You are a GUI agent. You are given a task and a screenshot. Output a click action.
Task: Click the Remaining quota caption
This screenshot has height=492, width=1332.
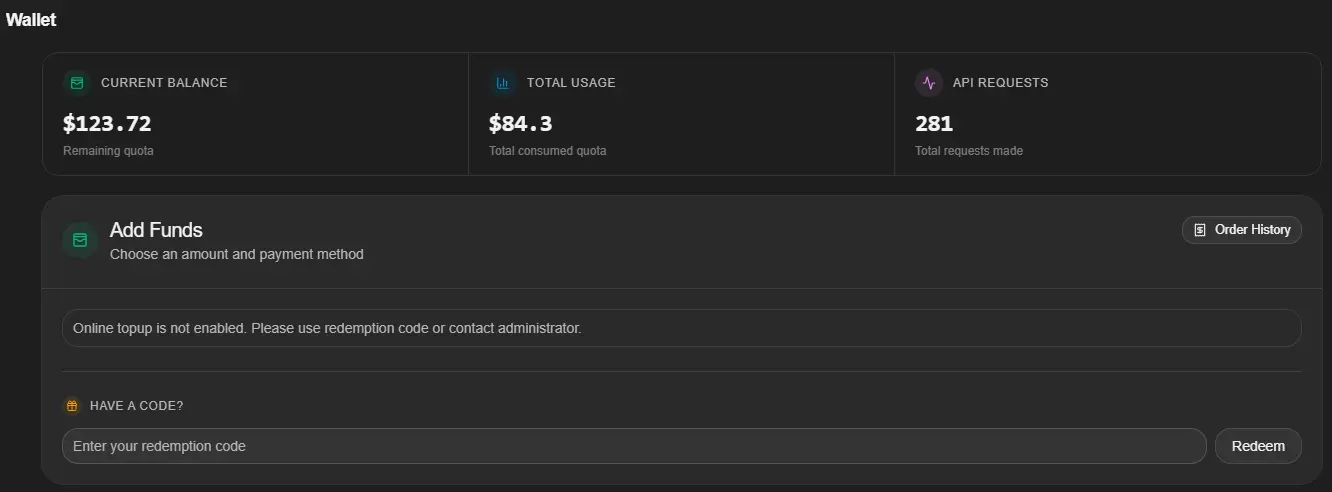[108, 151]
